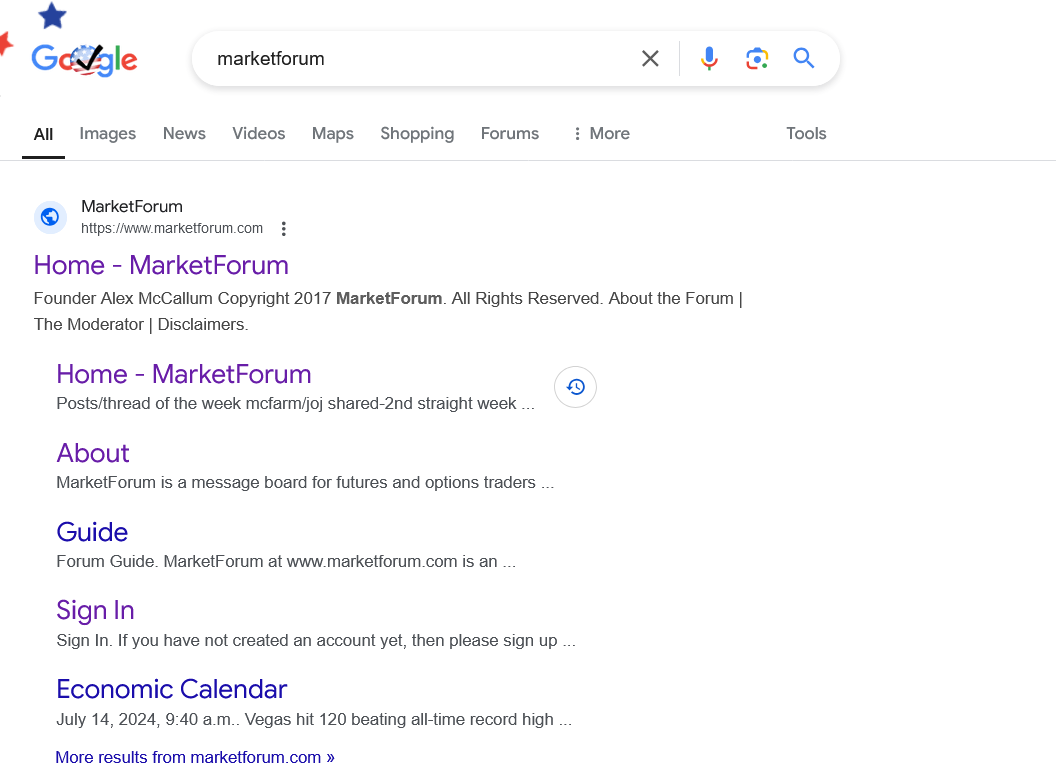
Task: Open the Guide sitelink
Action: 92,532
